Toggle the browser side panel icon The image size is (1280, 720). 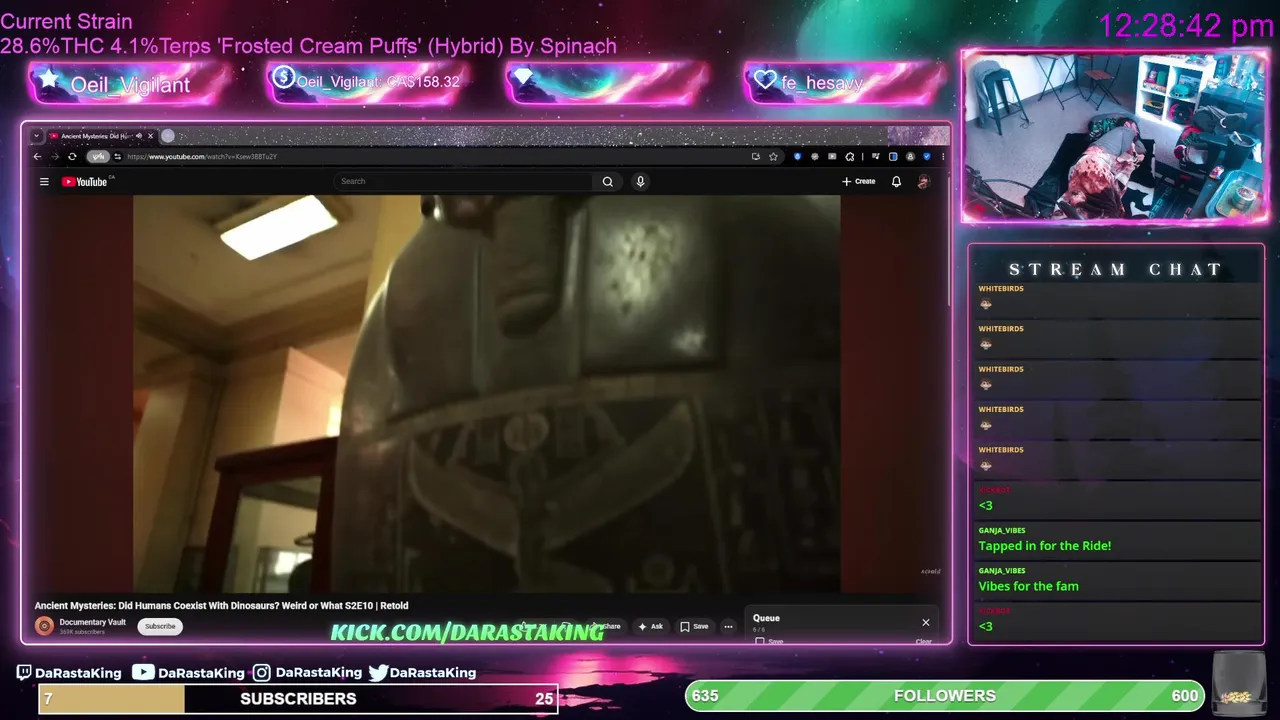(x=893, y=156)
